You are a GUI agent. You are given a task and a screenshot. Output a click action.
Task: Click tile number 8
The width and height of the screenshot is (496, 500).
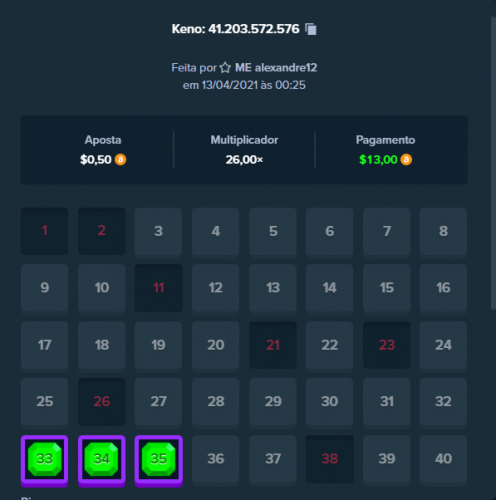click(x=443, y=231)
